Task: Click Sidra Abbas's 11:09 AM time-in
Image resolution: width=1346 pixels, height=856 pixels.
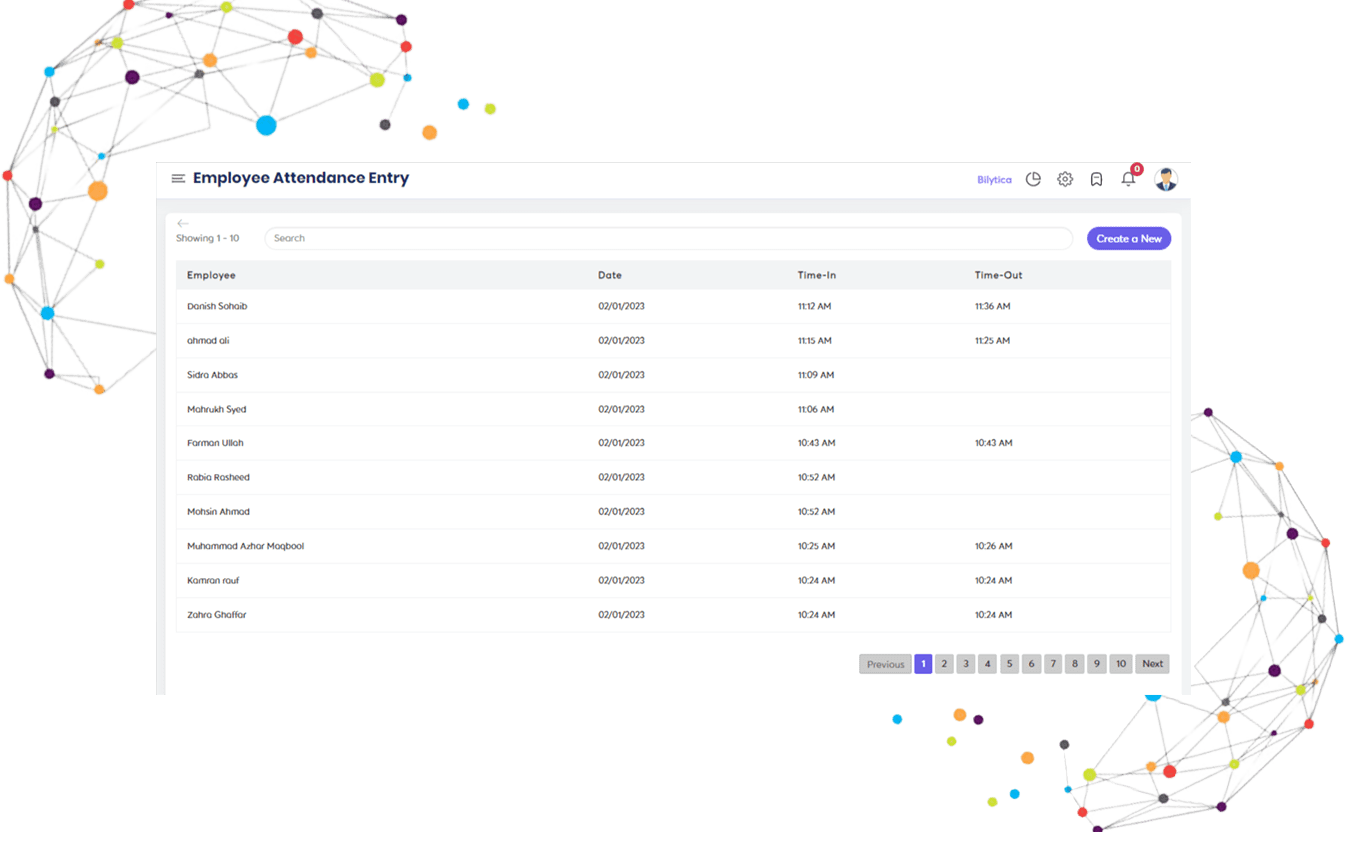Action: click(816, 375)
